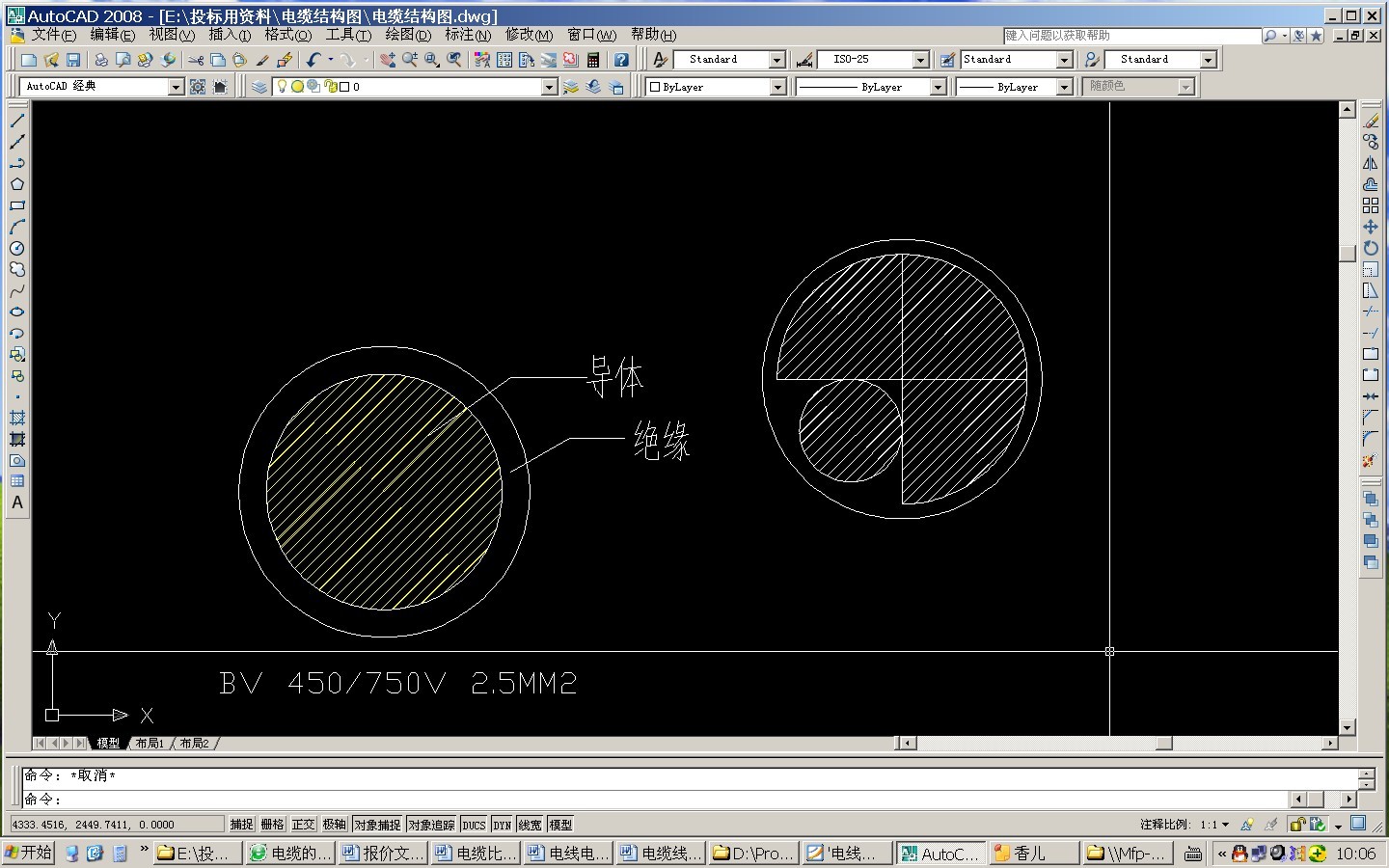The width and height of the screenshot is (1389, 868).
Task: Select the Polygon tool in draw toolbar
Action: click(17, 184)
